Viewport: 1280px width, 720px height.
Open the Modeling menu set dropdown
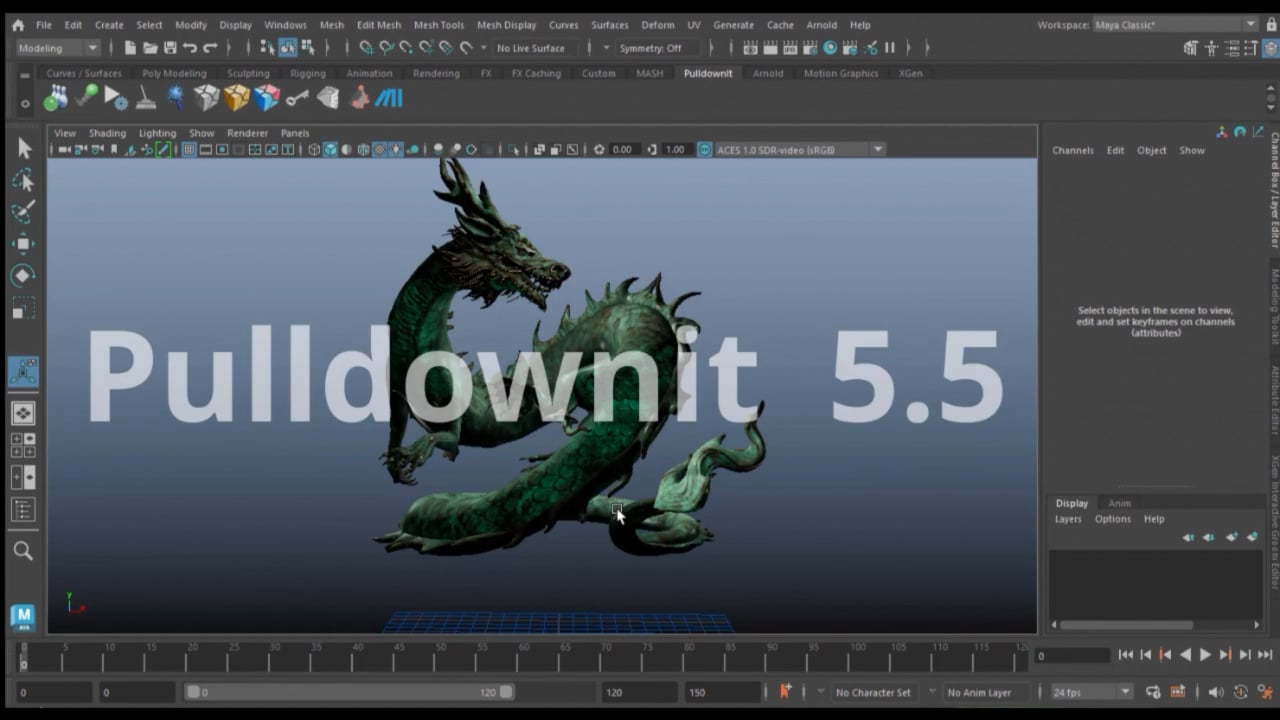tap(58, 48)
